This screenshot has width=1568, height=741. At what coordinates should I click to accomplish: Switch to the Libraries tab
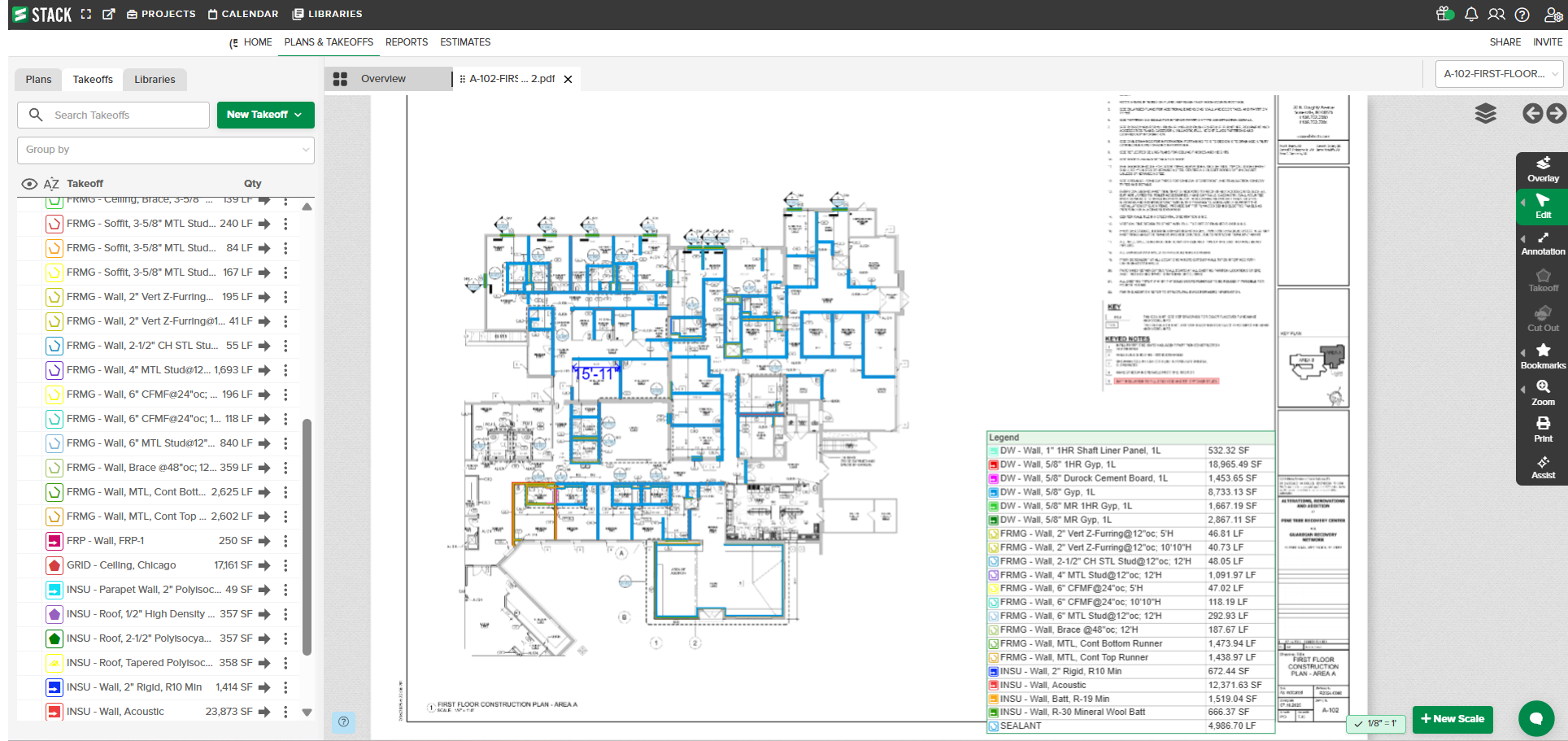pyautogui.click(x=155, y=80)
